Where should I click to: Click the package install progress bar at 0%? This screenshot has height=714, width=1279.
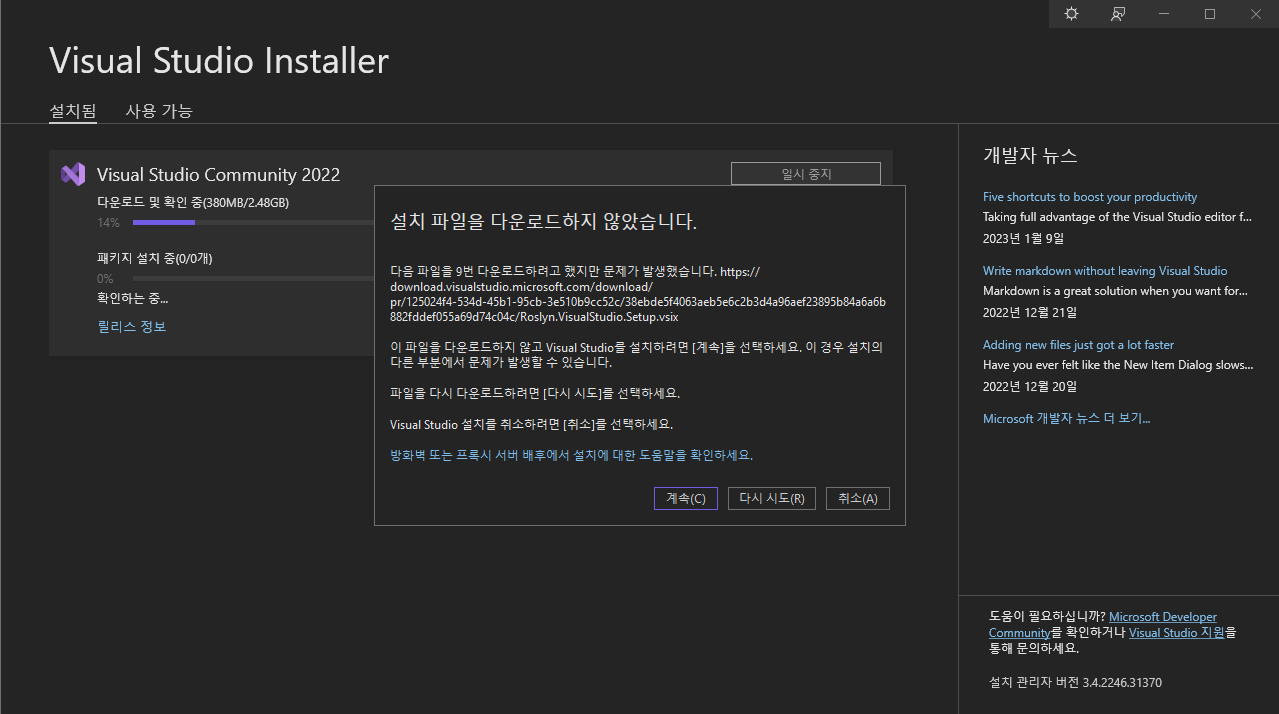tap(253, 278)
